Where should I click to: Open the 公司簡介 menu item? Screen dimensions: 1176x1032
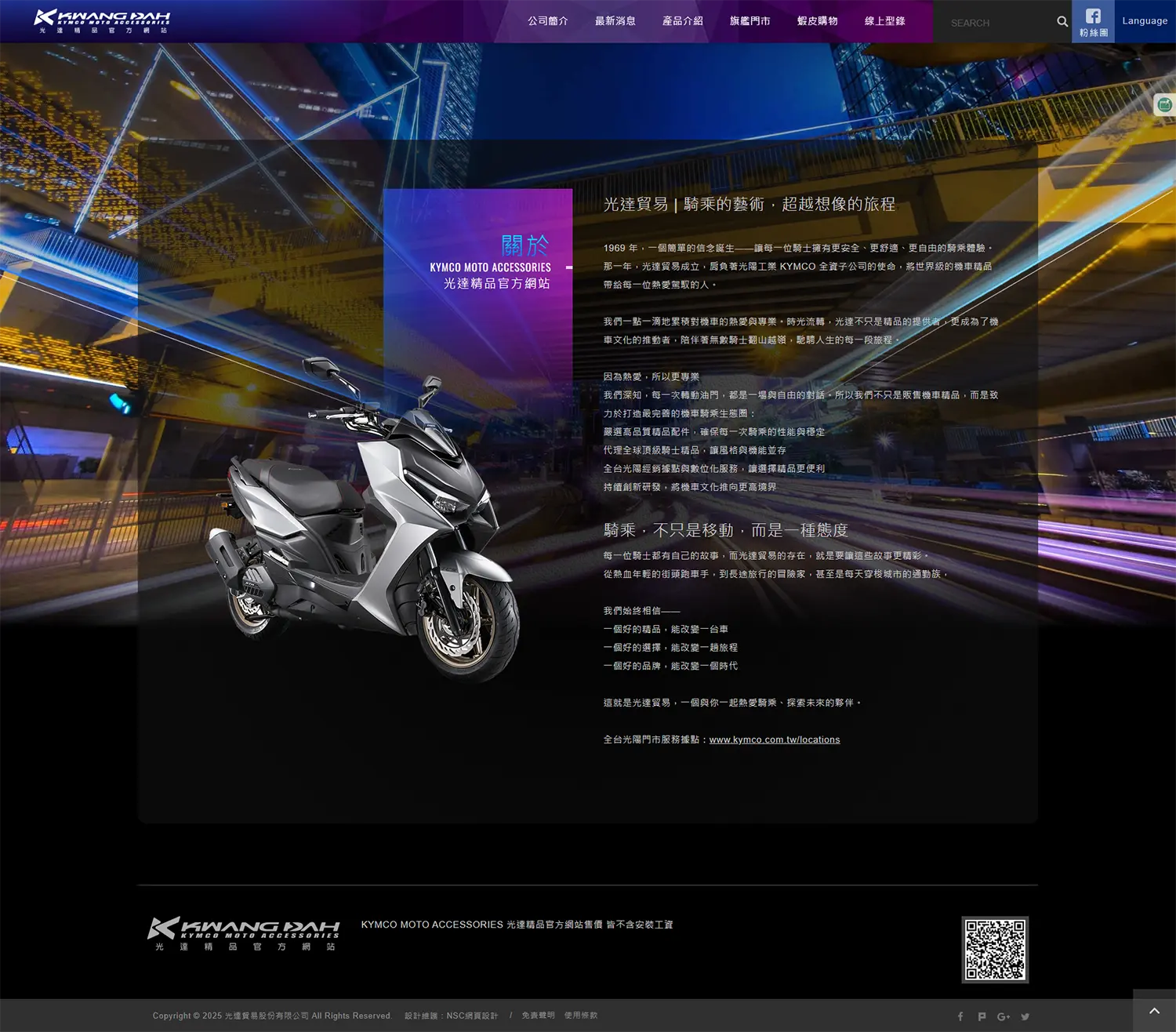[548, 21]
